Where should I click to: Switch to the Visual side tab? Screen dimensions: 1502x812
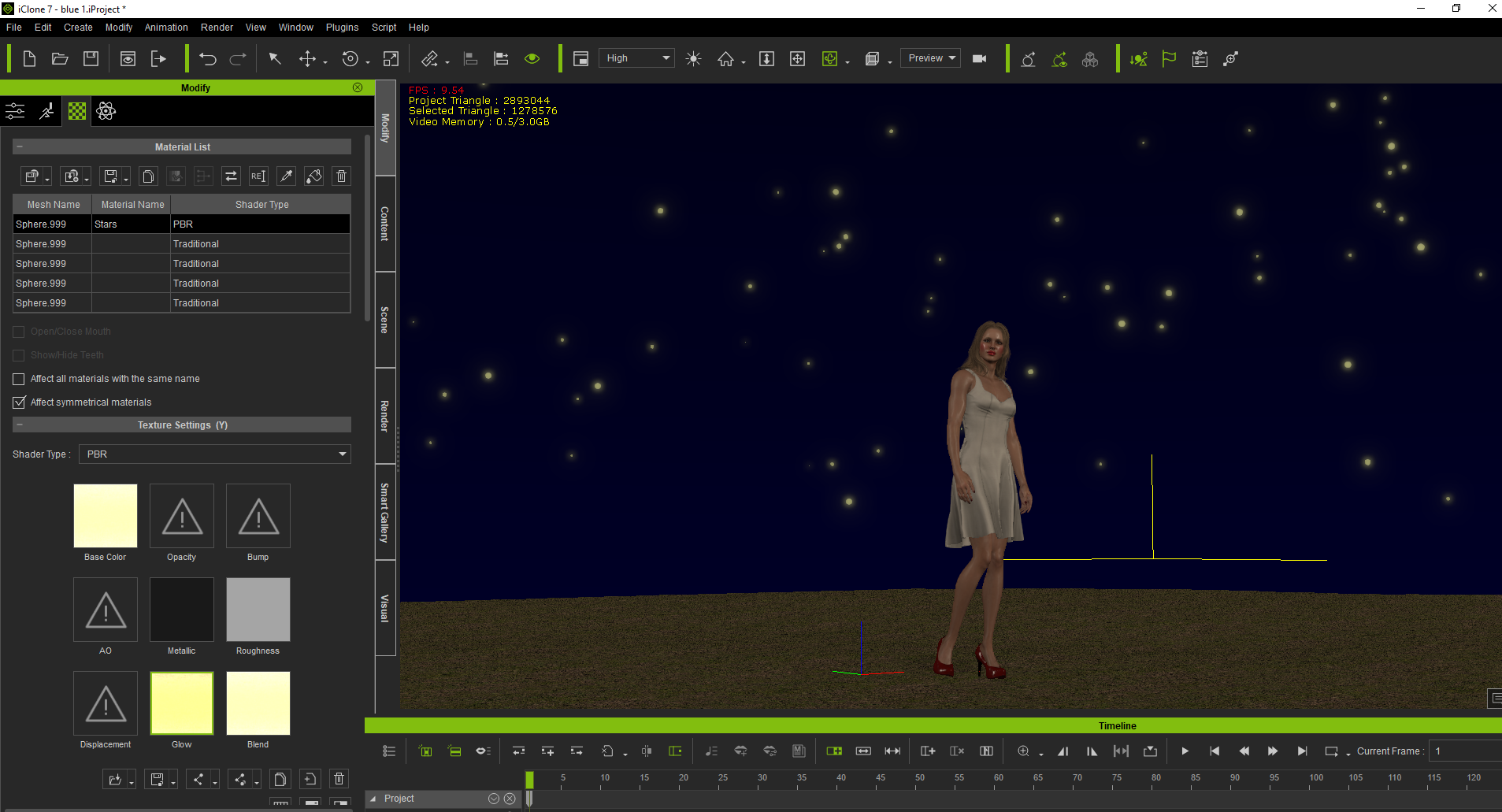point(385,608)
